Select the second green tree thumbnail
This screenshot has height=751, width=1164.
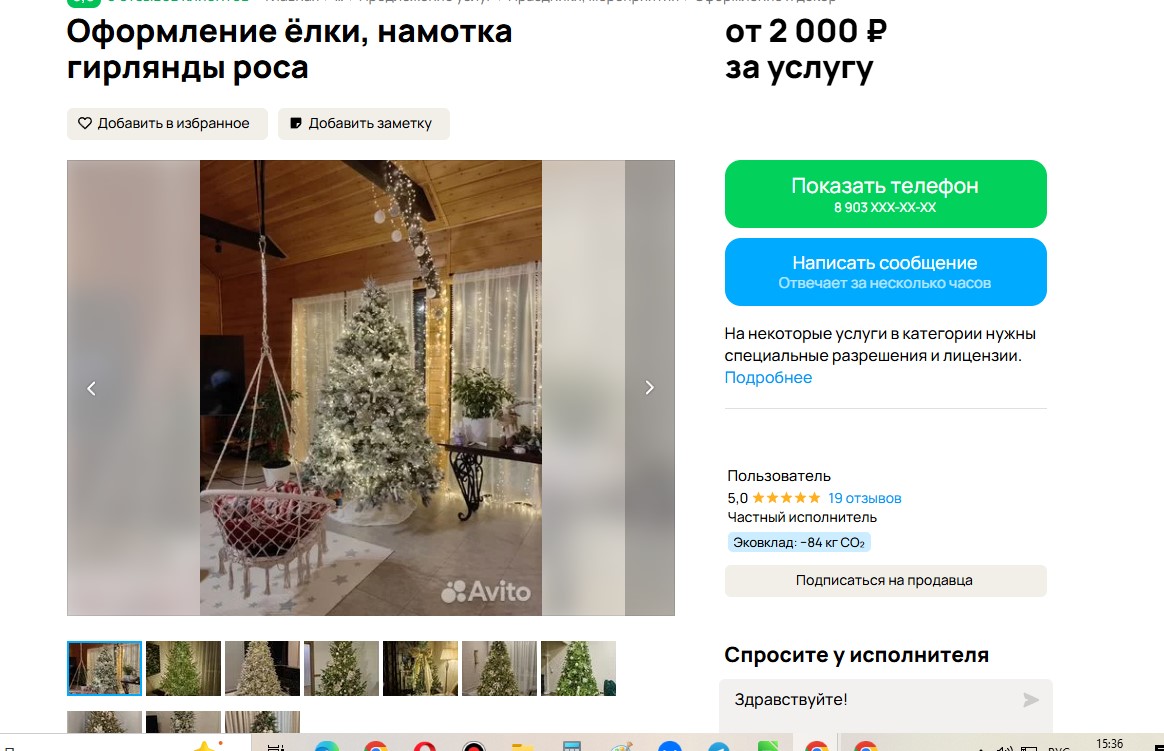pyautogui.click(x=183, y=669)
